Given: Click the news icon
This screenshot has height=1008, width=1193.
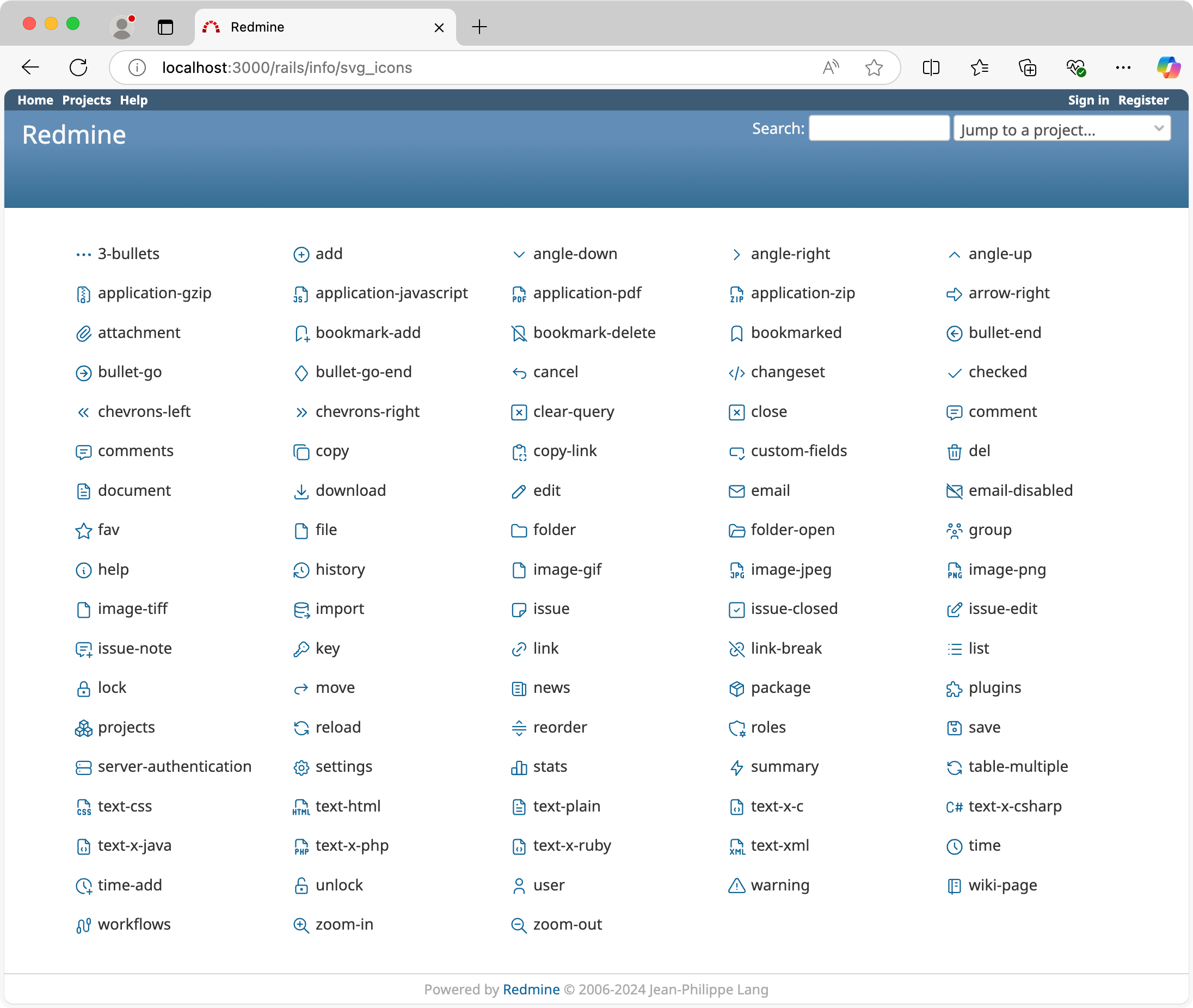Looking at the screenshot, I should click(x=519, y=689).
